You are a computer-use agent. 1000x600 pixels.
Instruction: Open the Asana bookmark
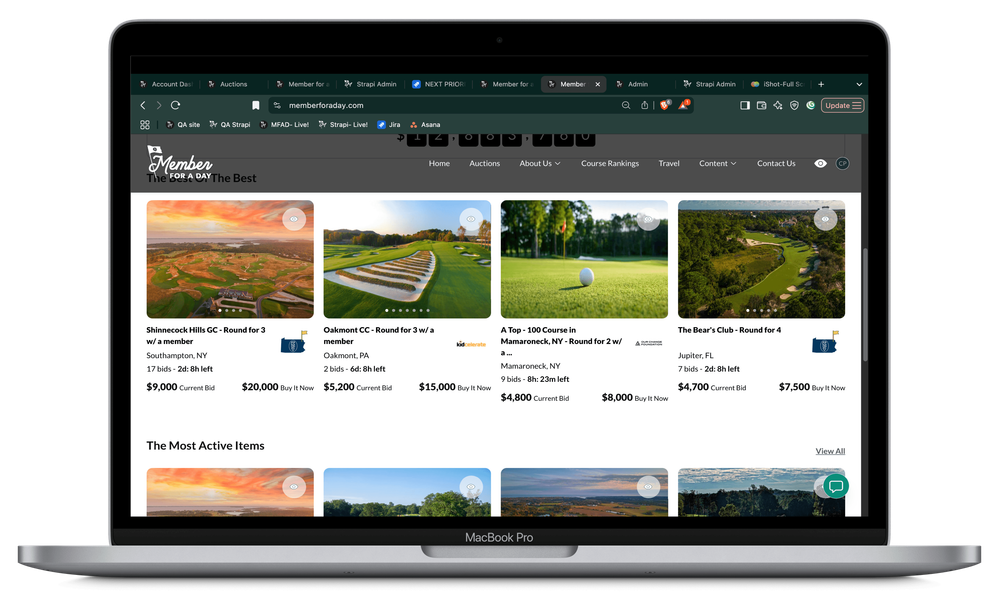[425, 125]
